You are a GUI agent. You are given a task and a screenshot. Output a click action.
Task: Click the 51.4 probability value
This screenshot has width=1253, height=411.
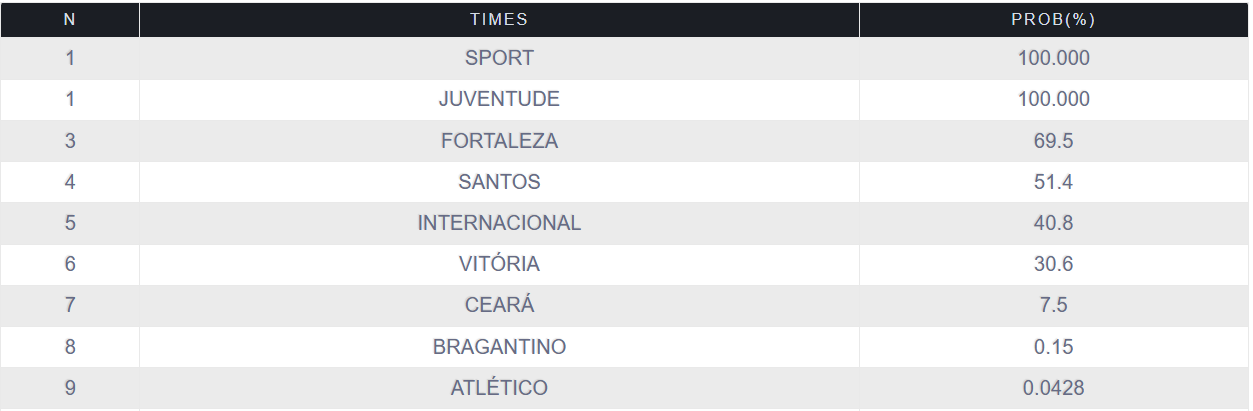1053,182
